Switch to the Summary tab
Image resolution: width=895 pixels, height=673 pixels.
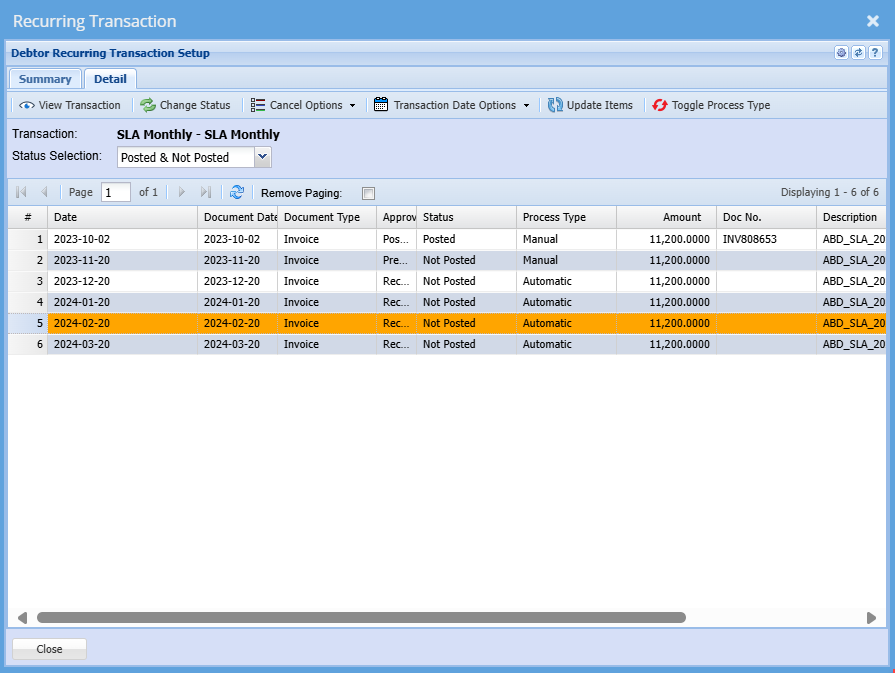(45, 79)
